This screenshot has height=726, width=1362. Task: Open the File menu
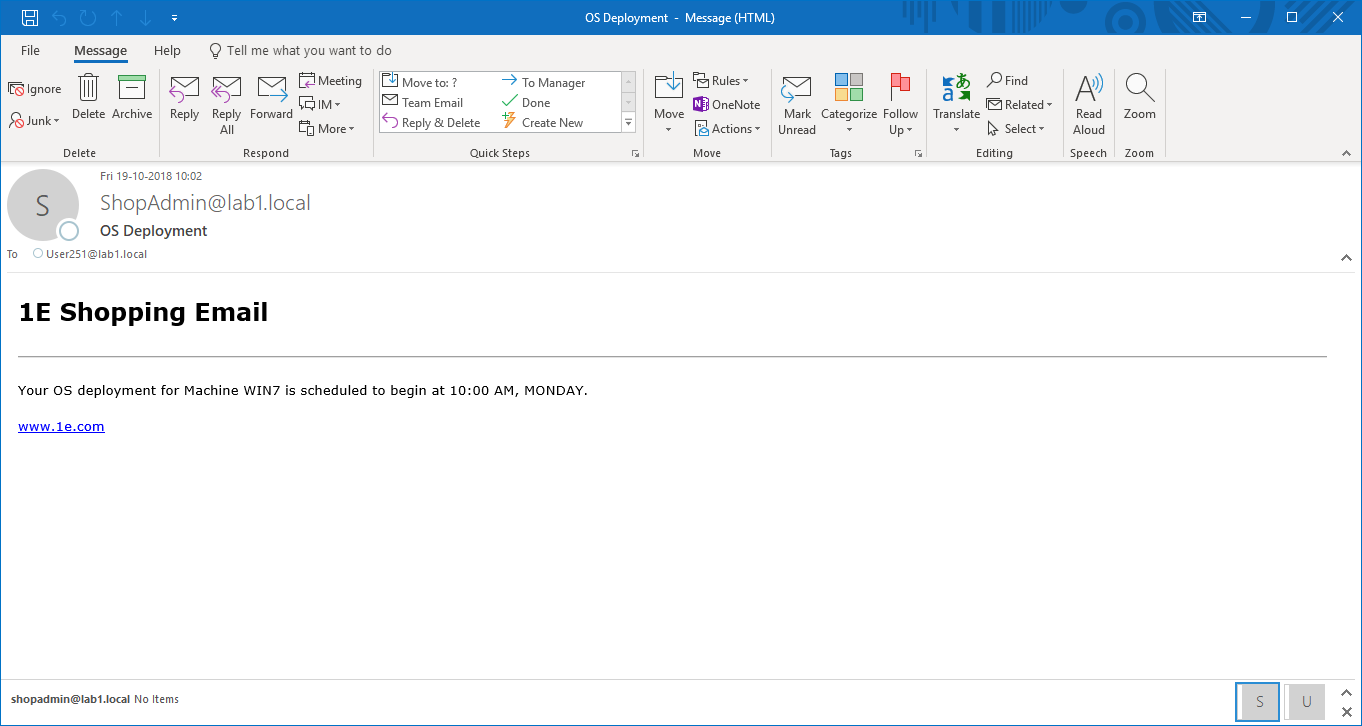pyautogui.click(x=30, y=51)
